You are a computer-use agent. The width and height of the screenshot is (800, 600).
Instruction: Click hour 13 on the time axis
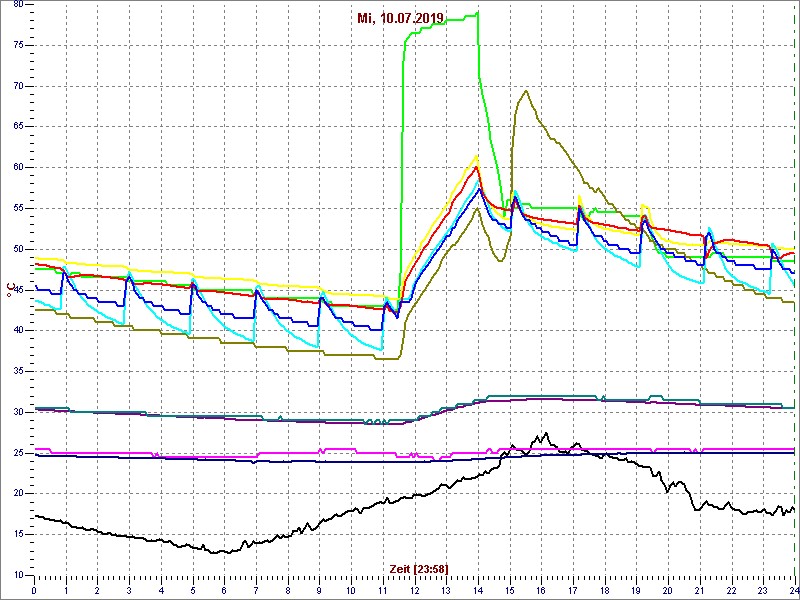coord(446,591)
